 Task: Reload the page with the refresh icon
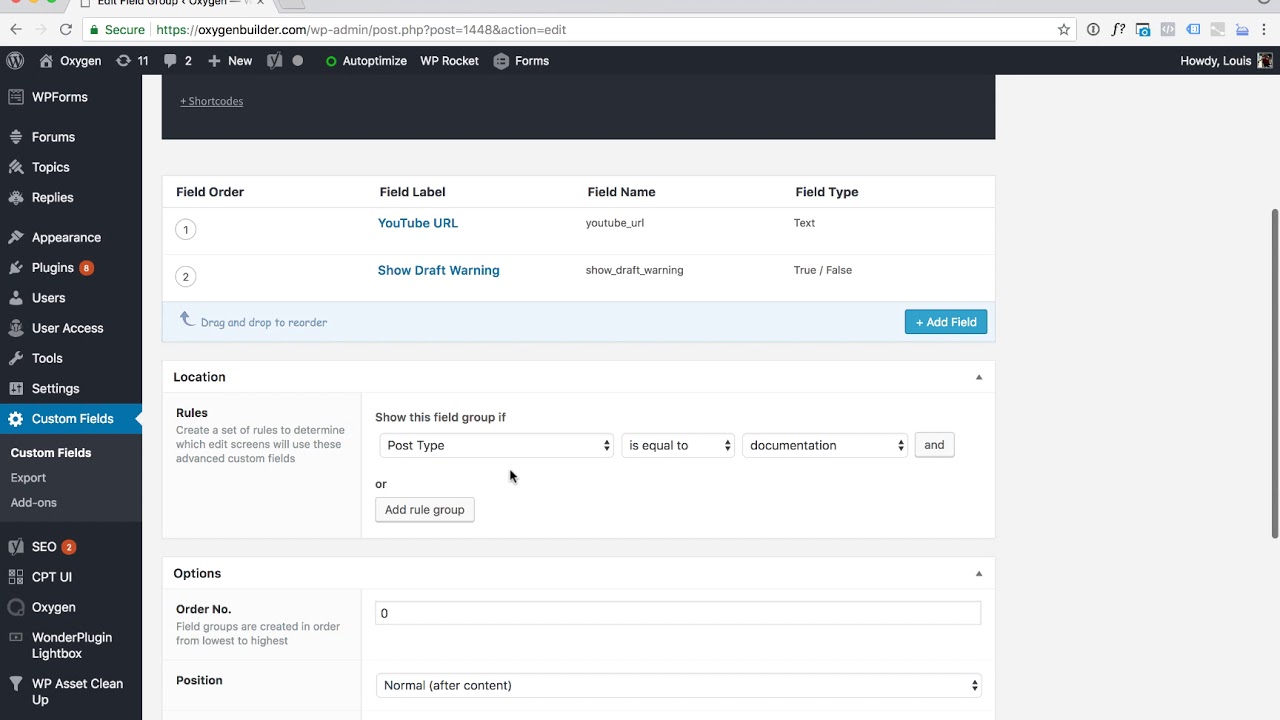pyautogui.click(x=66, y=30)
